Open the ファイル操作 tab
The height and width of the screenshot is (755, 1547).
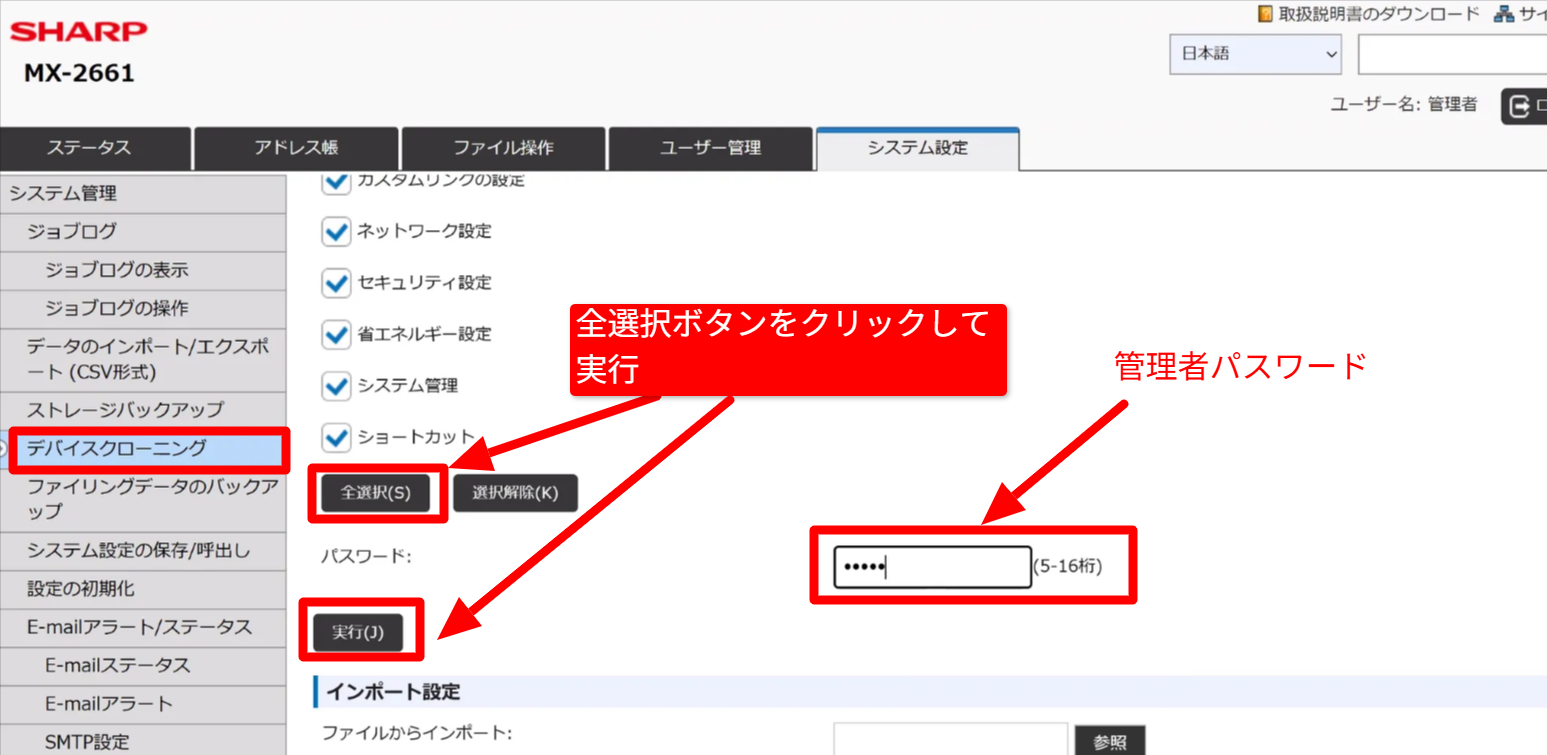504,148
